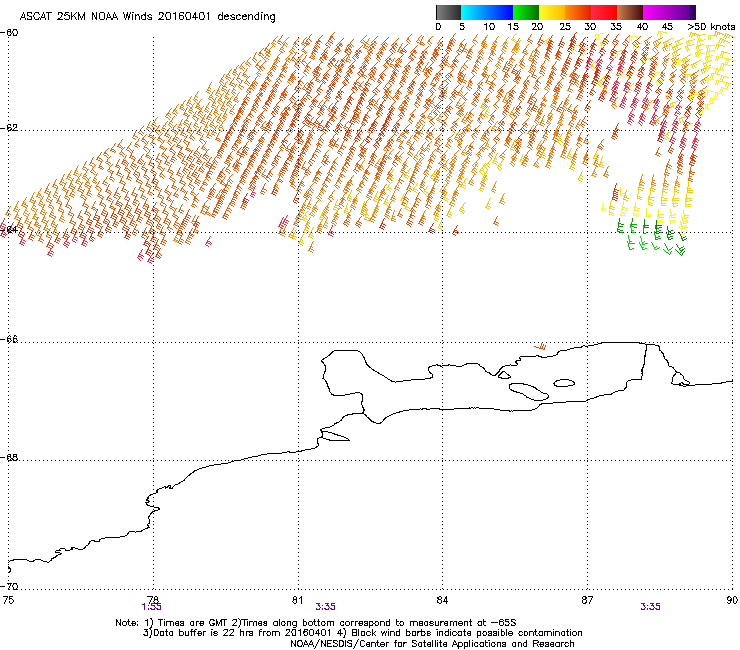The height and width of the screenshot is (650, 740).
Task: Click the purple time label '1:55'
Action: point(151,607)
